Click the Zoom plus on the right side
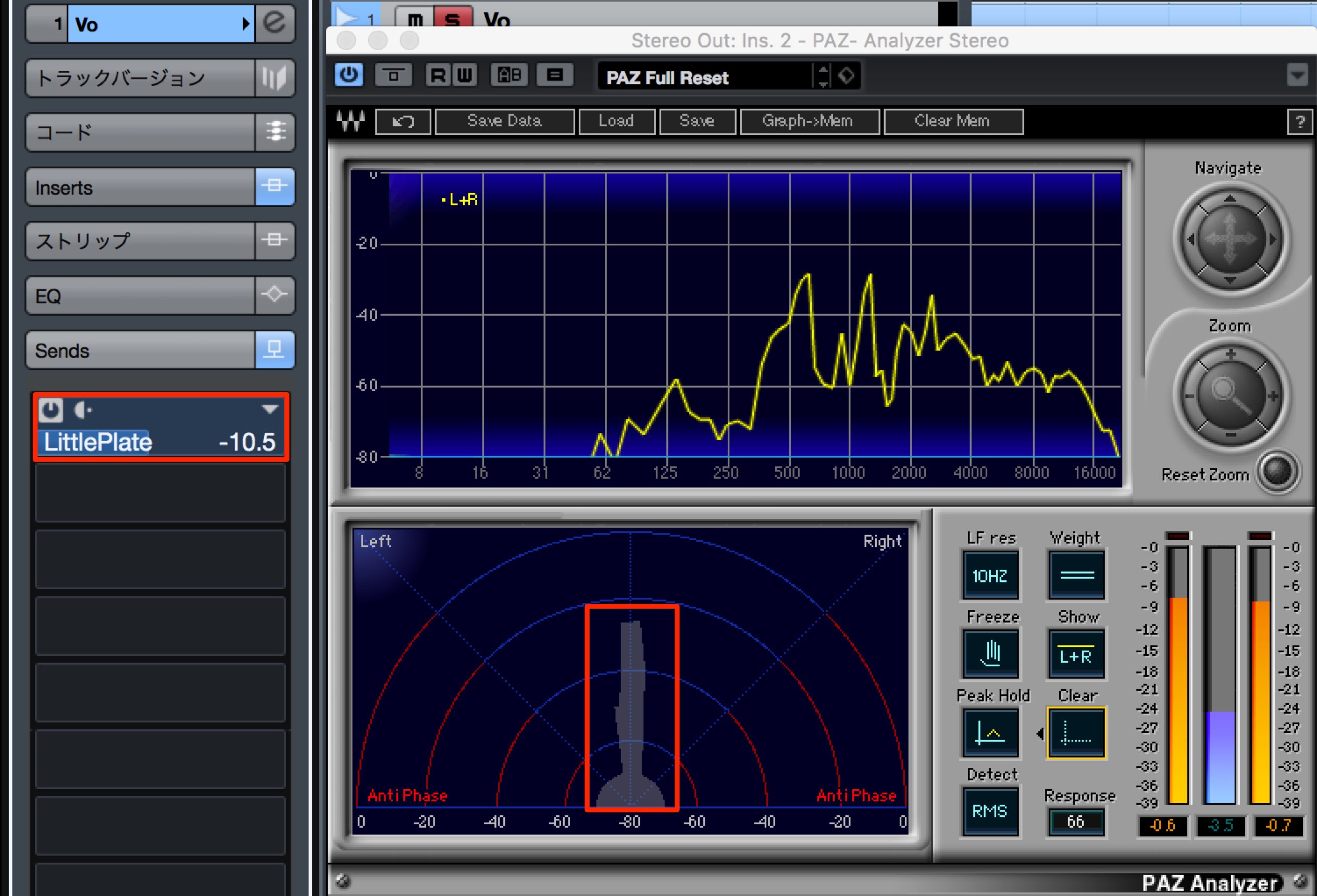 [x=1273, y=396]
